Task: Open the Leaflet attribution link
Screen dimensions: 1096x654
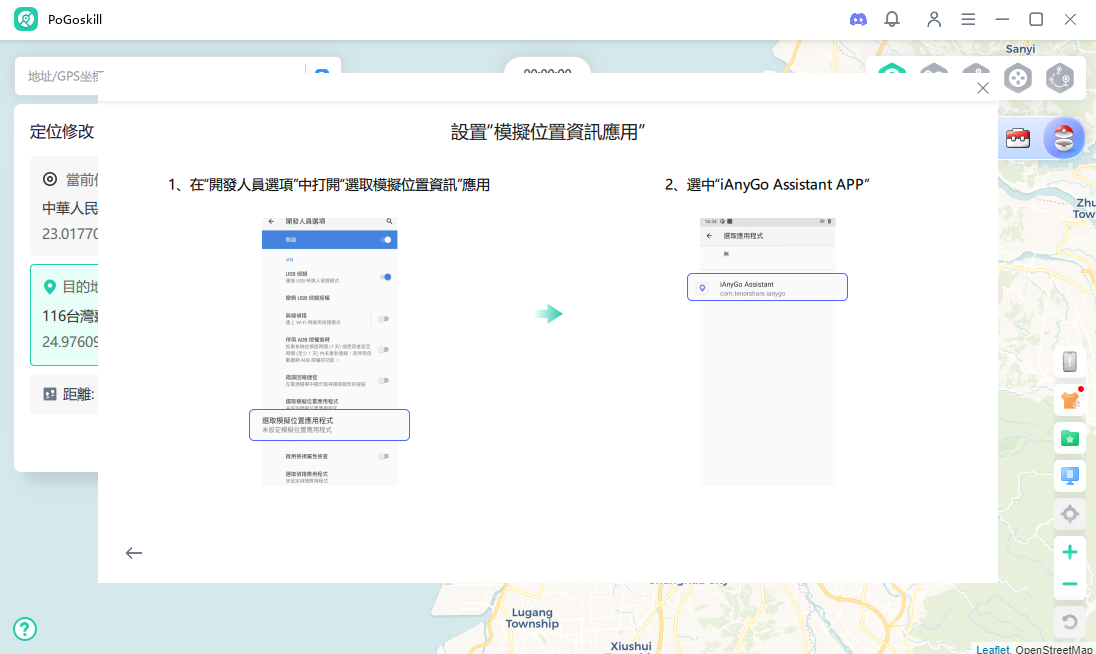Action: [x=993, y=649]
